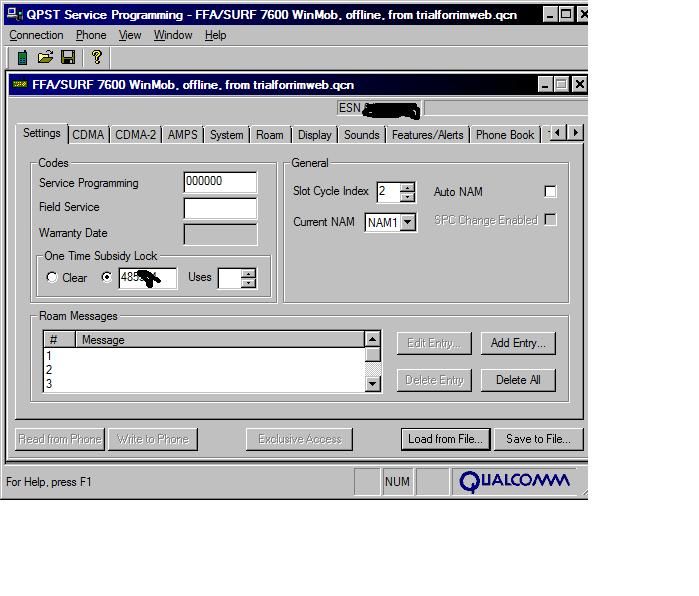Click the Slot Cycle Index value field

(x=388, y=192)
